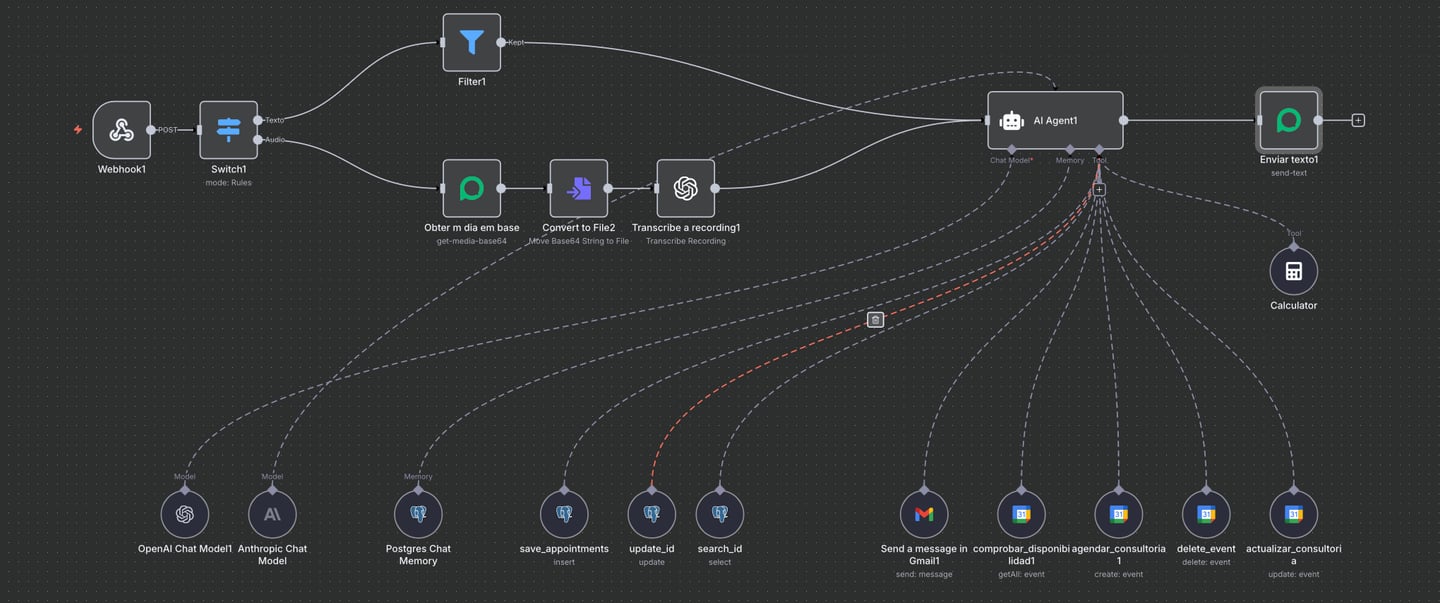This screenshot has width=1440, height=603.
Task: Click the 'getAll: event' subtitle text
Action: (1021, 575)
